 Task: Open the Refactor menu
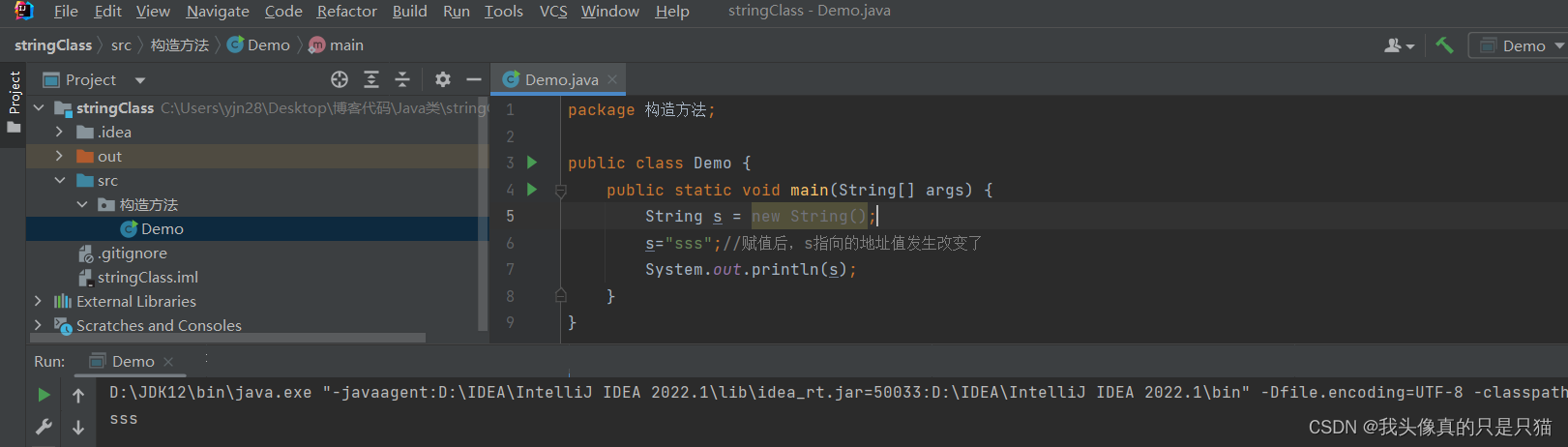[x=347, y=11]
